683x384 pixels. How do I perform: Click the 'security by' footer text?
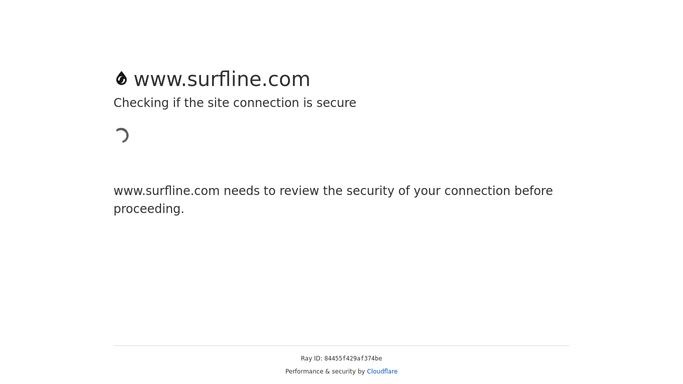(x=348, y=371)
